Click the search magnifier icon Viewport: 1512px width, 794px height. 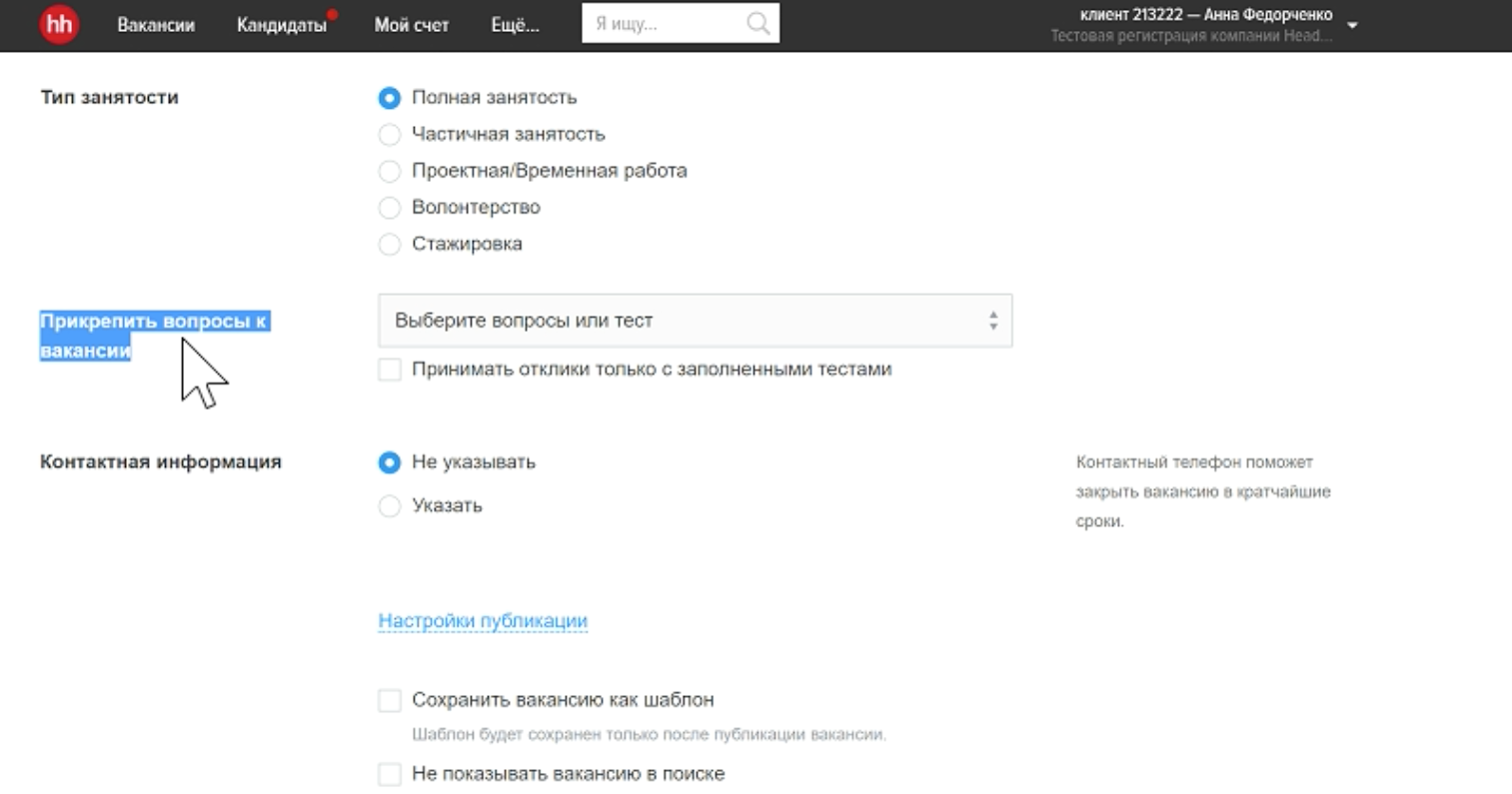(757, 22)
